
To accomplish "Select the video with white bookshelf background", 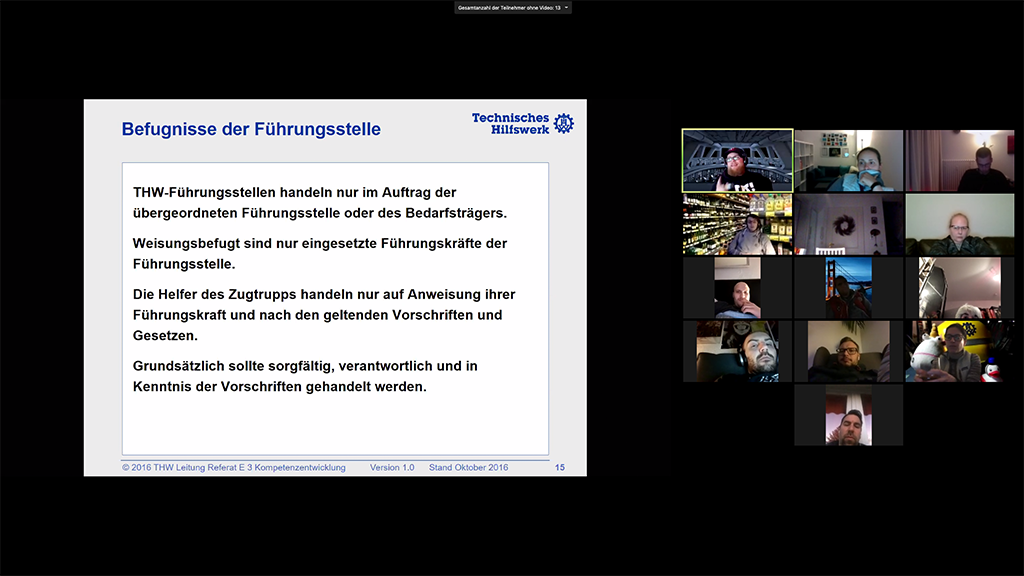I will (848, 160).
